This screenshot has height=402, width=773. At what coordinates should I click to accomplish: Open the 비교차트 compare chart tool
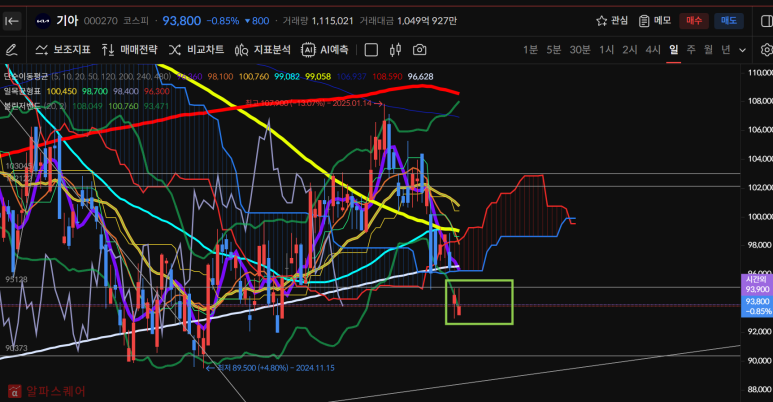196,50
